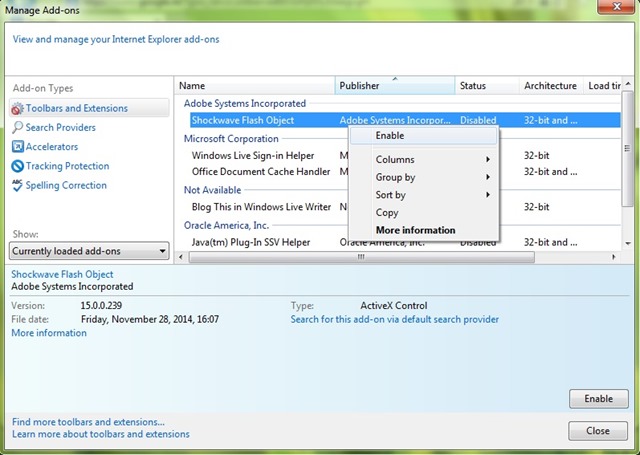Select More information in context menu
This screenshot has height=455, width=640.
click(415, 230)
